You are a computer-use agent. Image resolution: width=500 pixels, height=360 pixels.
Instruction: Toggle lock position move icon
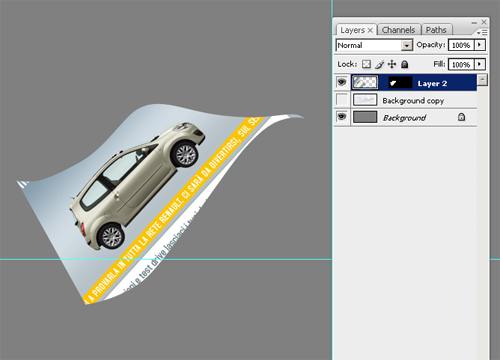point(392,64)
